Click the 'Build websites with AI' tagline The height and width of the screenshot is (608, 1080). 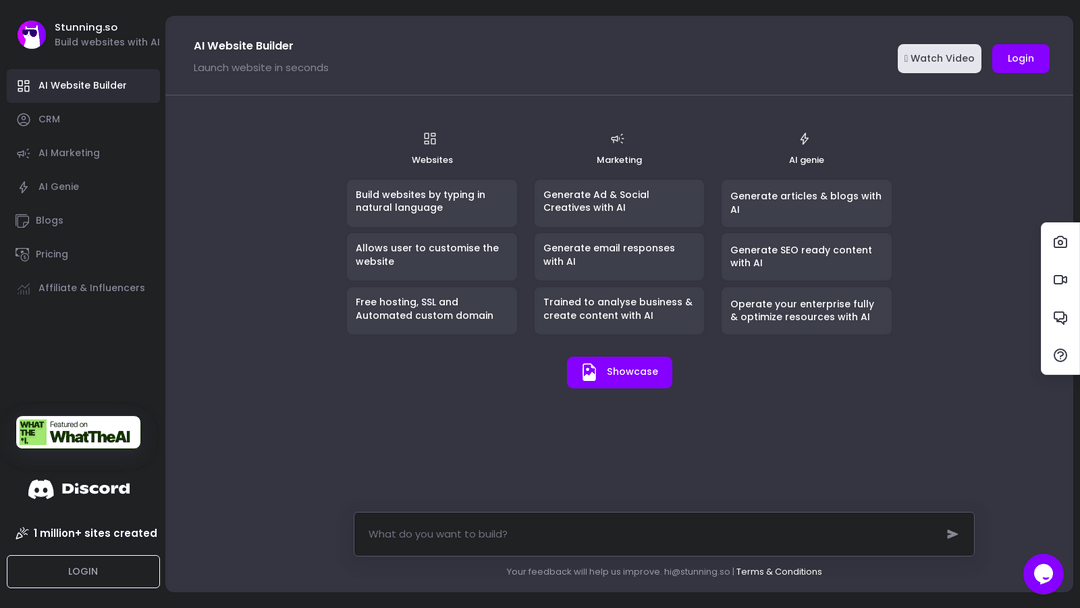pyautogui.click(x=107, y=42)
